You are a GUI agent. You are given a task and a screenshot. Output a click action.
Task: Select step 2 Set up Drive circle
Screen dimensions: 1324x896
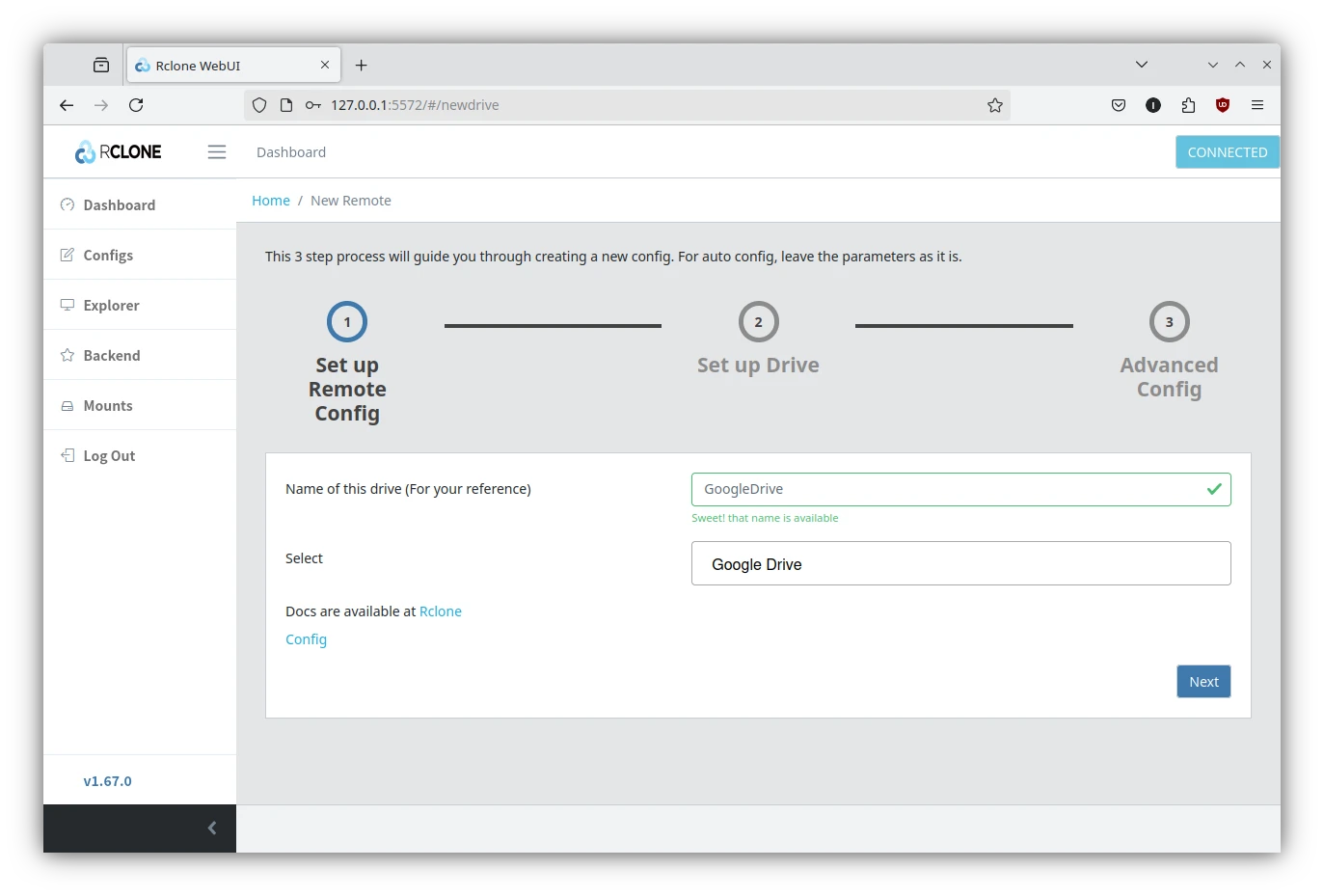[x=758, y=322]
